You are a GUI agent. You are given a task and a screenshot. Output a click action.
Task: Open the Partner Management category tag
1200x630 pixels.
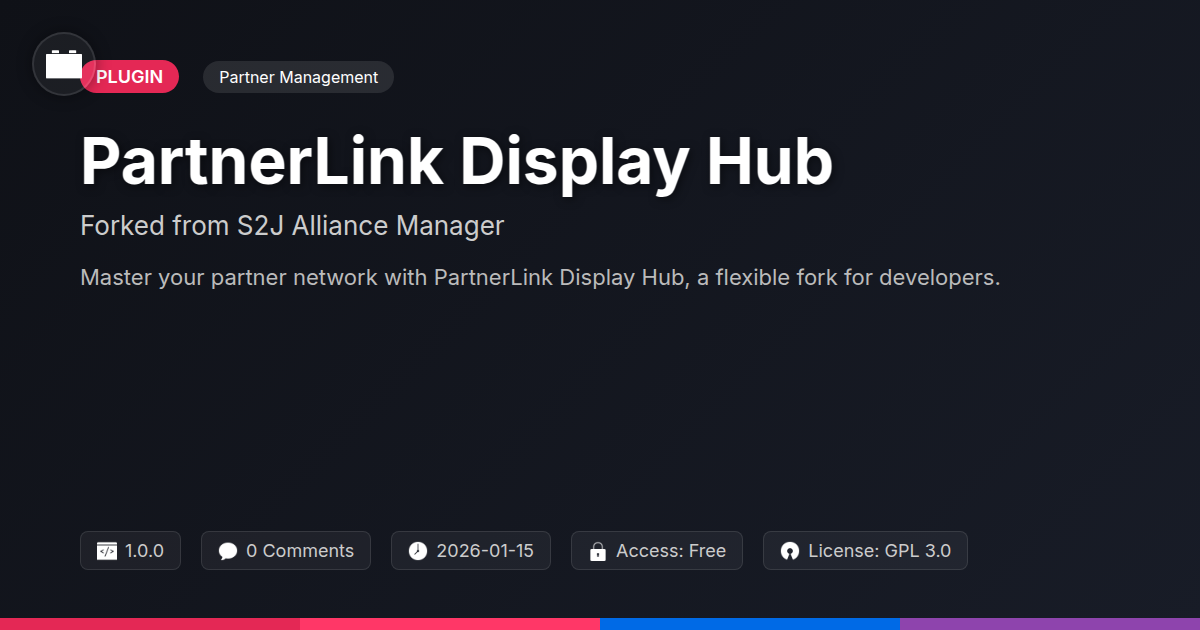(x=298, y=77)
